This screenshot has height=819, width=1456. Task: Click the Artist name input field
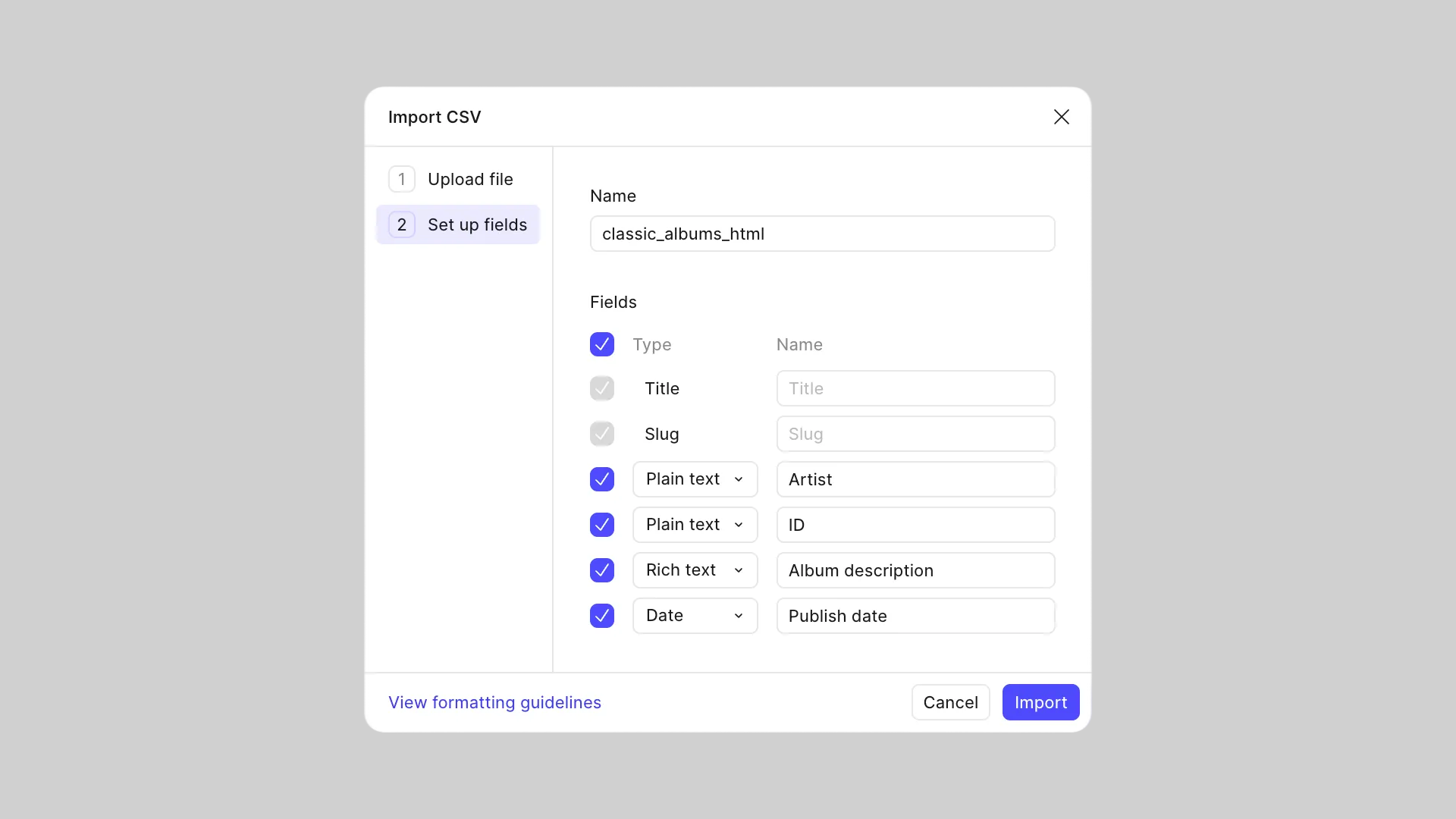click(x=915, y=479)
